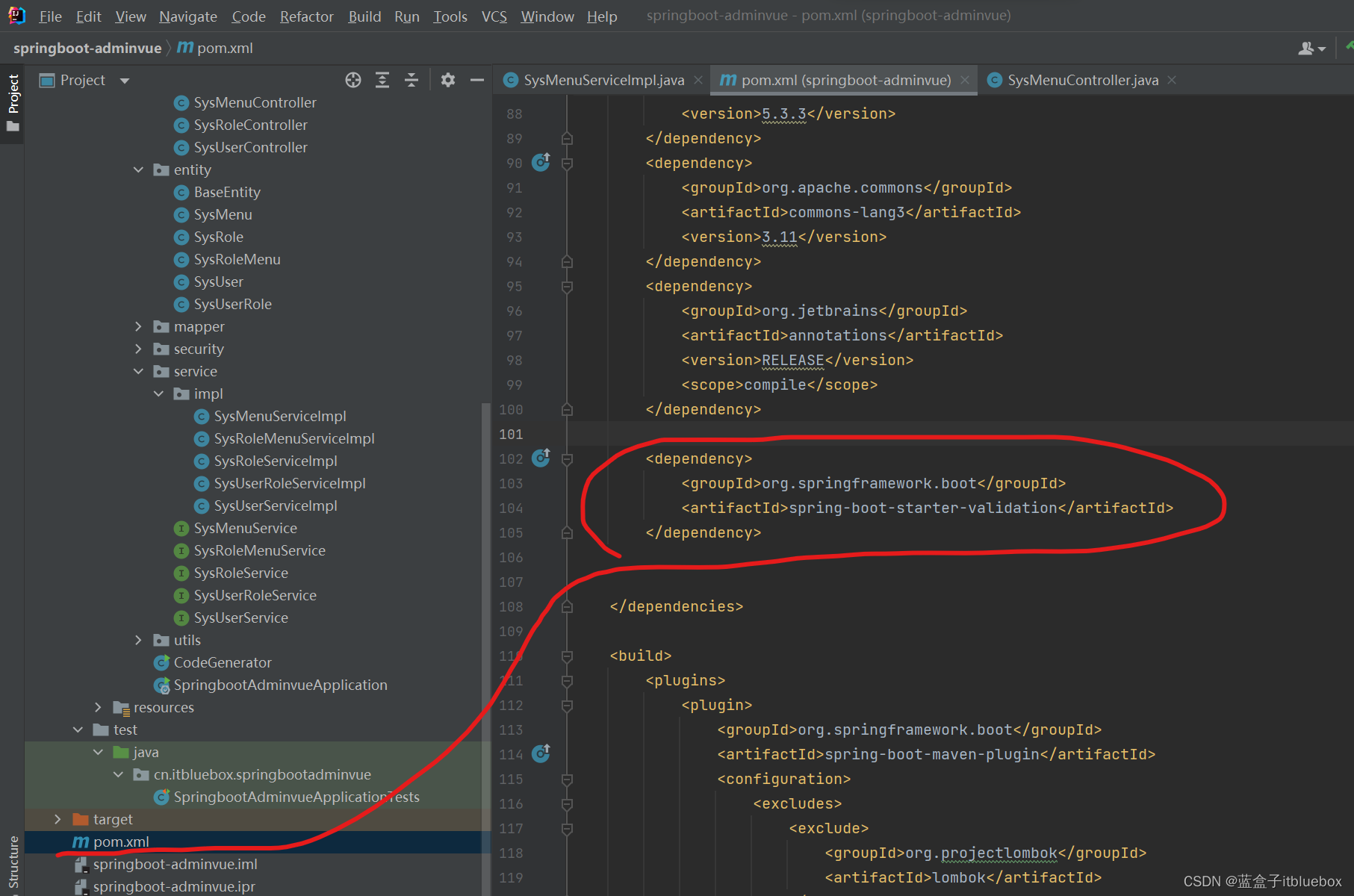Select SysMenuServiceImpl in tree
1354x896 pixels.
pyautogui.click(x=279, y=416)
